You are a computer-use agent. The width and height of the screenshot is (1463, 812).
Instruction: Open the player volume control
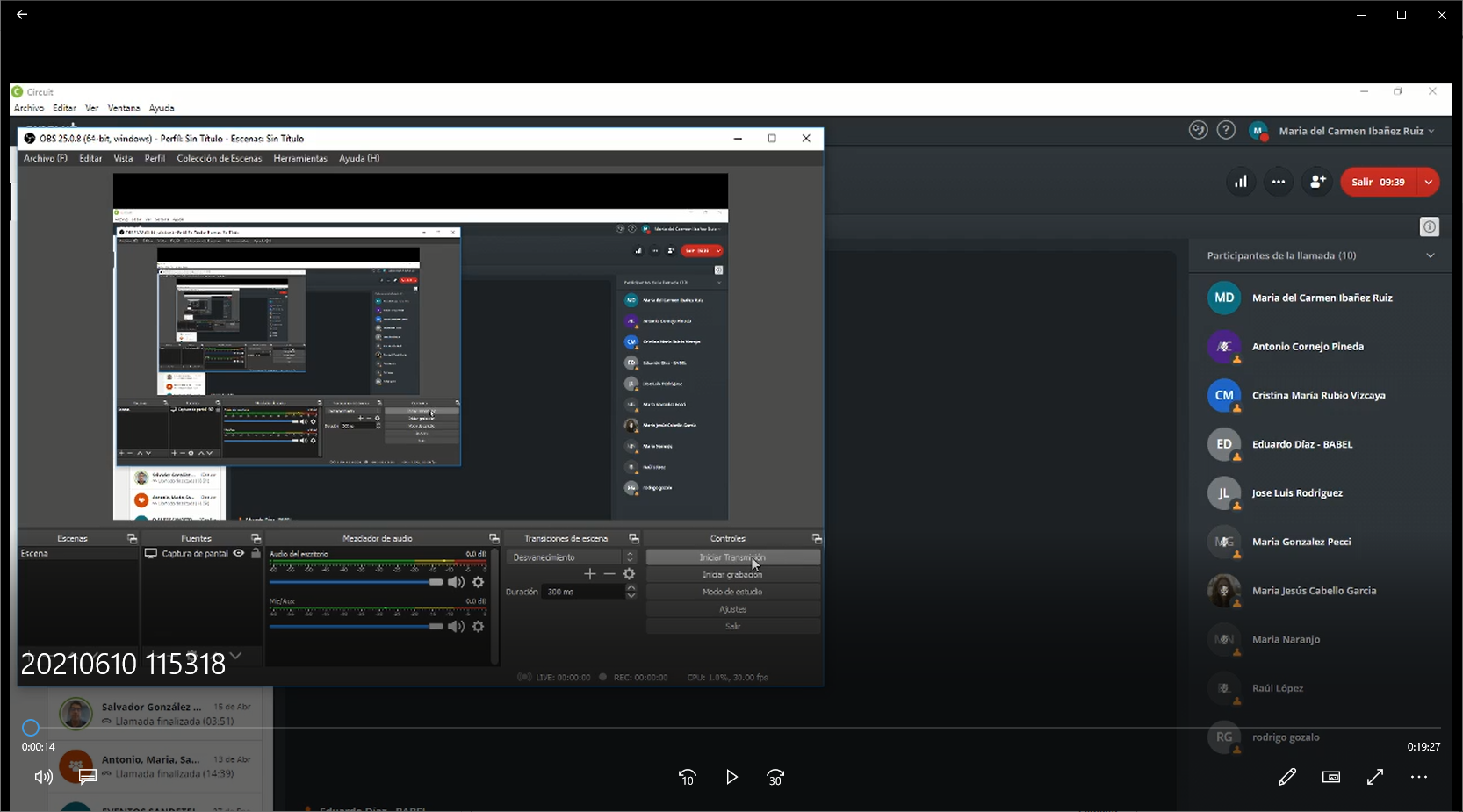point(42,777)
